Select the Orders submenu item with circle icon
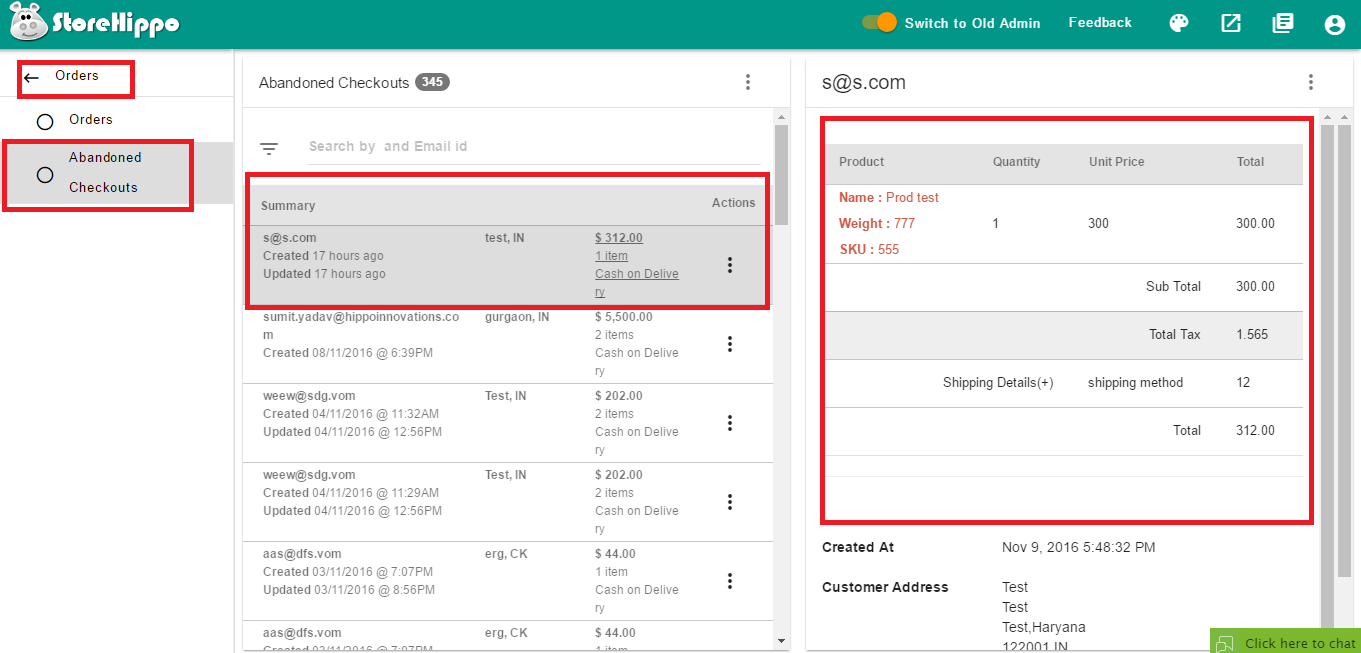1361x653 pixels. click(x=117, y=120)
